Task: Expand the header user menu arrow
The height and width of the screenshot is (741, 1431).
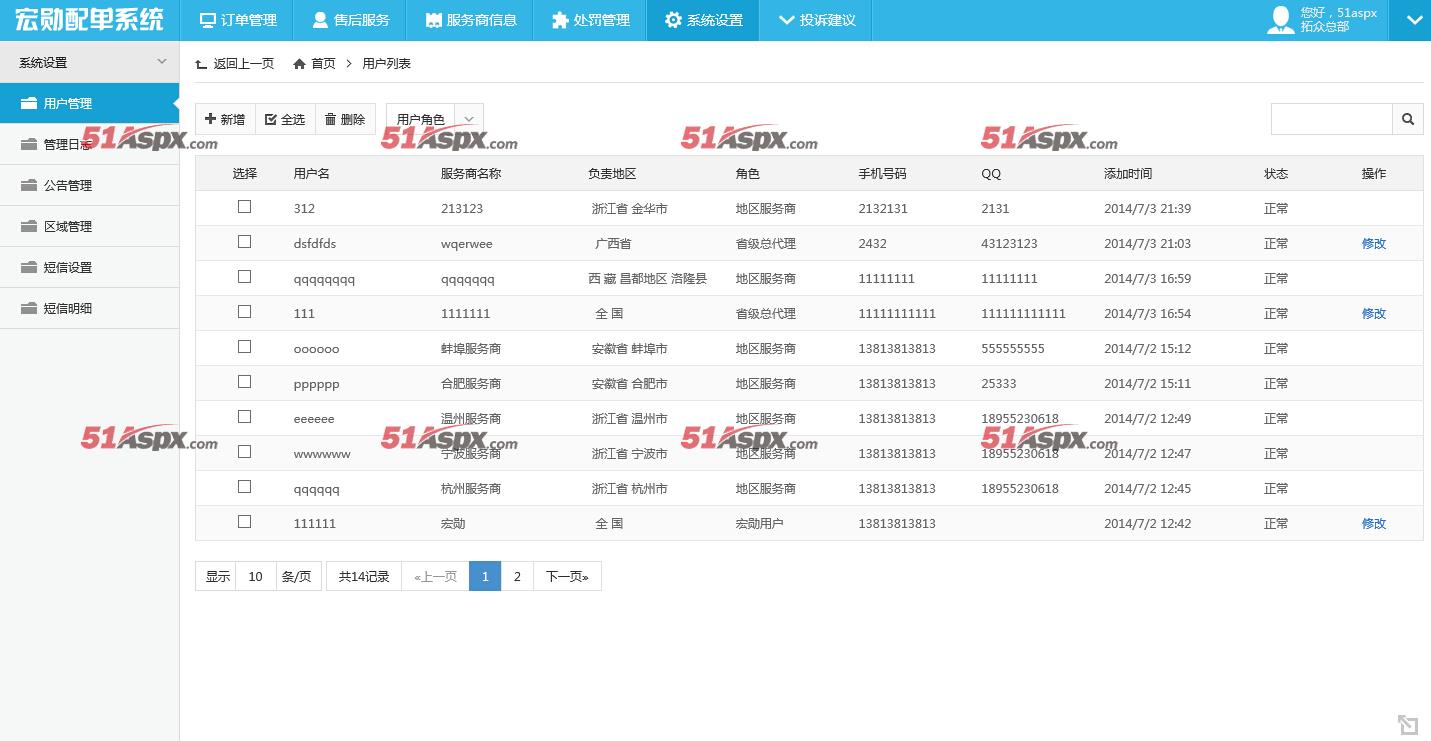Action: tap(1413, 20)
